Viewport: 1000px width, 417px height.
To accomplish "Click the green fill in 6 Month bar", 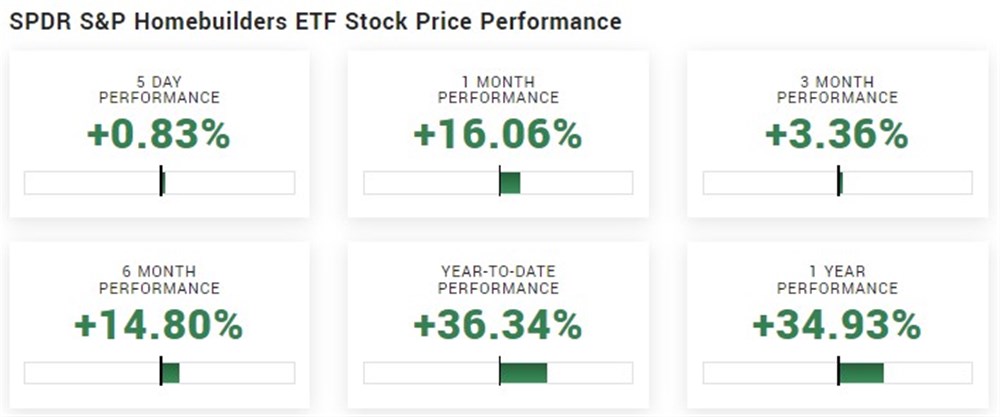I will (171, 373).
